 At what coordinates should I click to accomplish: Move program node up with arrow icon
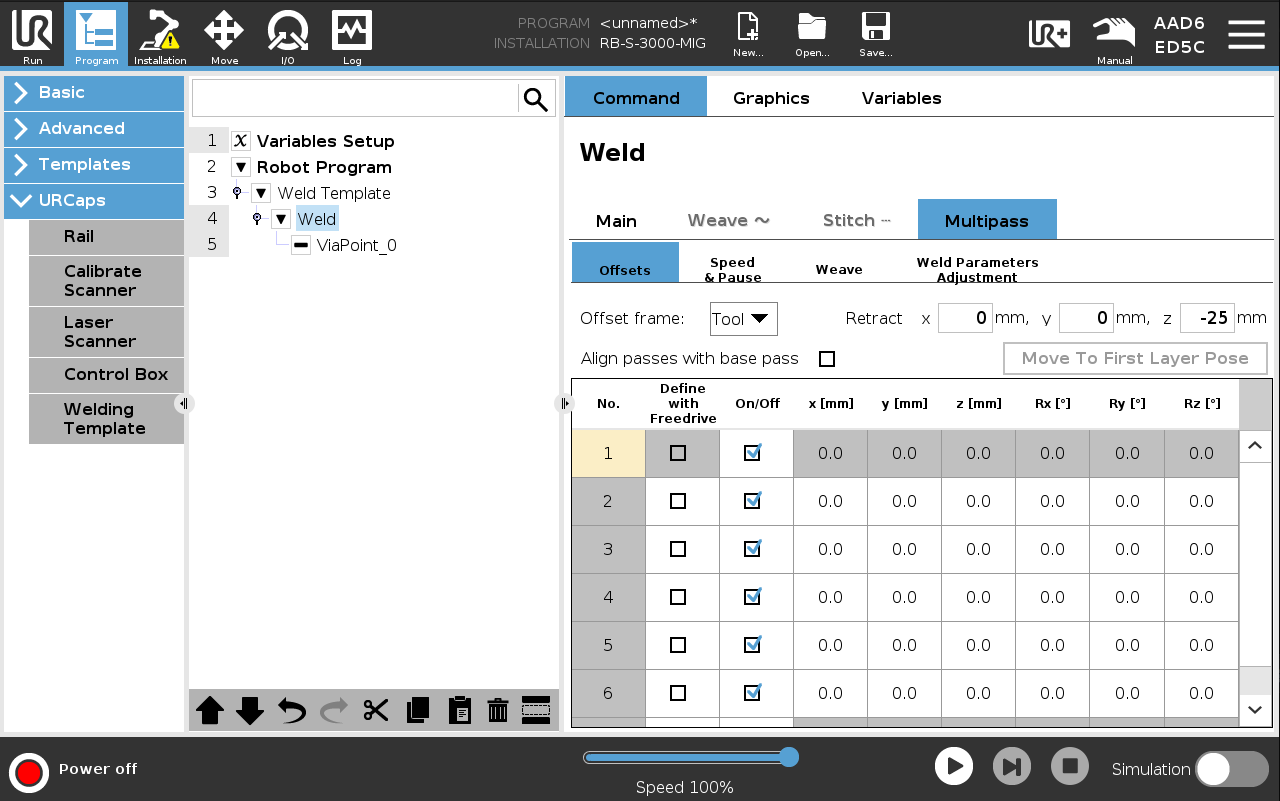coord(210,710)
